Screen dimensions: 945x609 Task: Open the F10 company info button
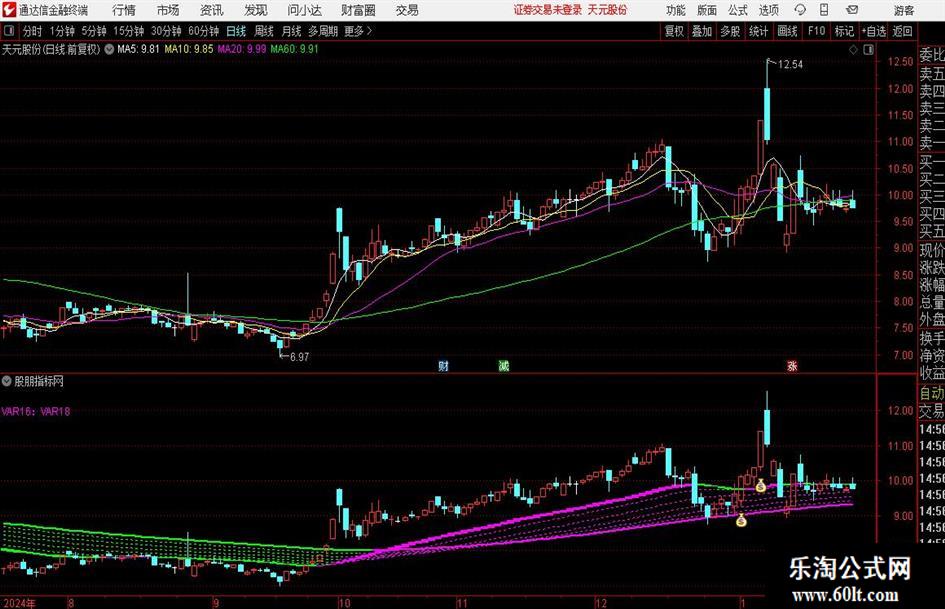817,31
